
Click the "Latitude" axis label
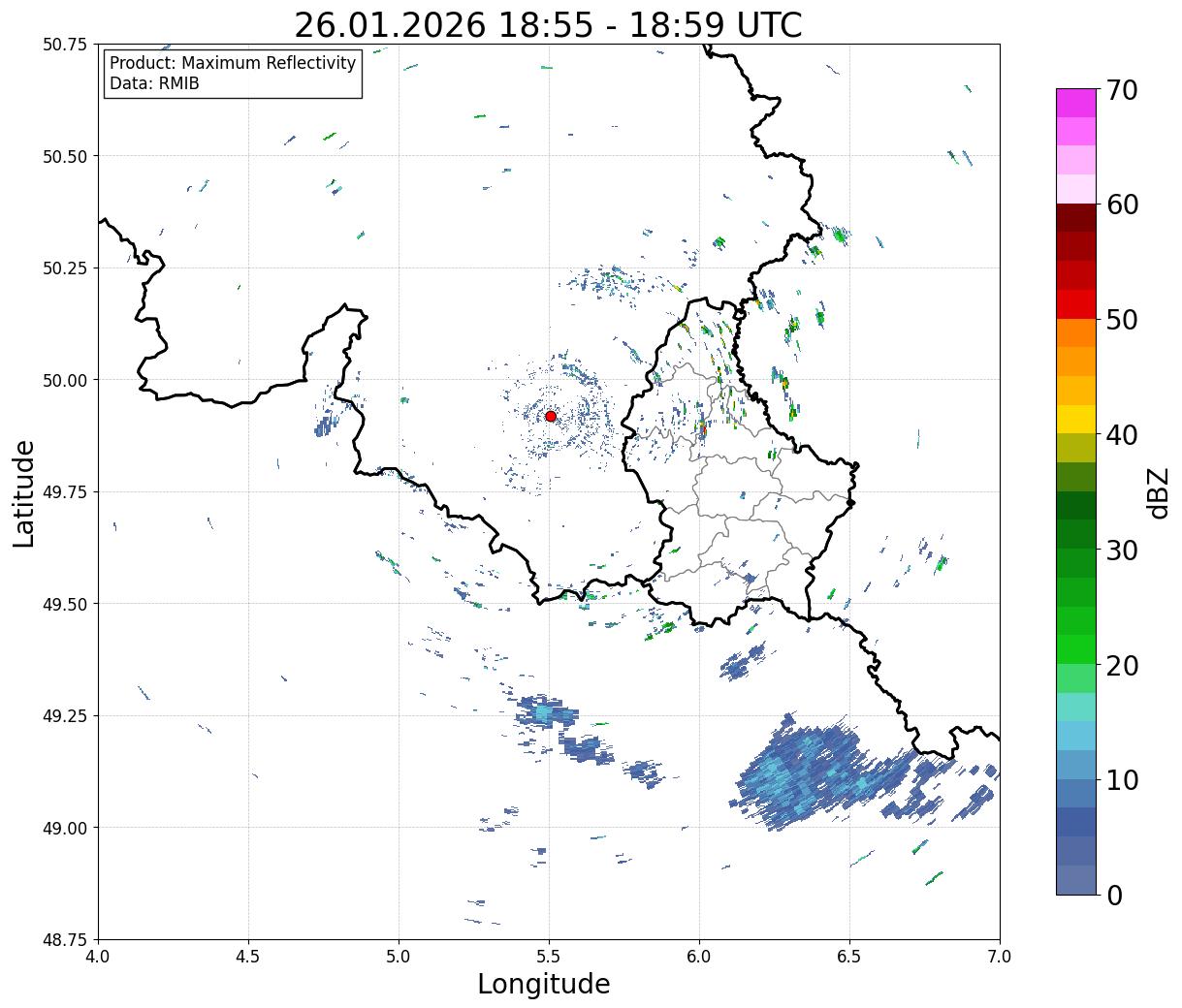24,492
